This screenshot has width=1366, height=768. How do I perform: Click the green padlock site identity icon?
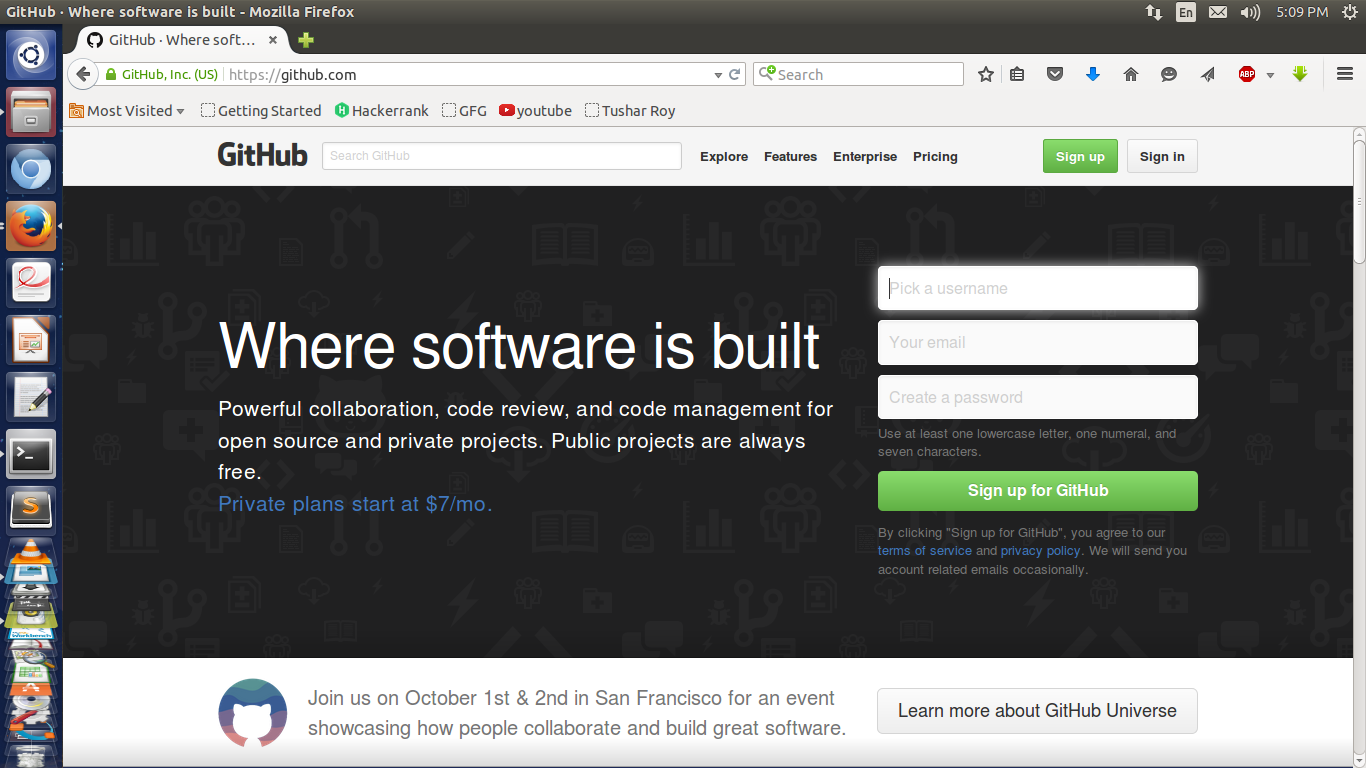pos(111,74)
